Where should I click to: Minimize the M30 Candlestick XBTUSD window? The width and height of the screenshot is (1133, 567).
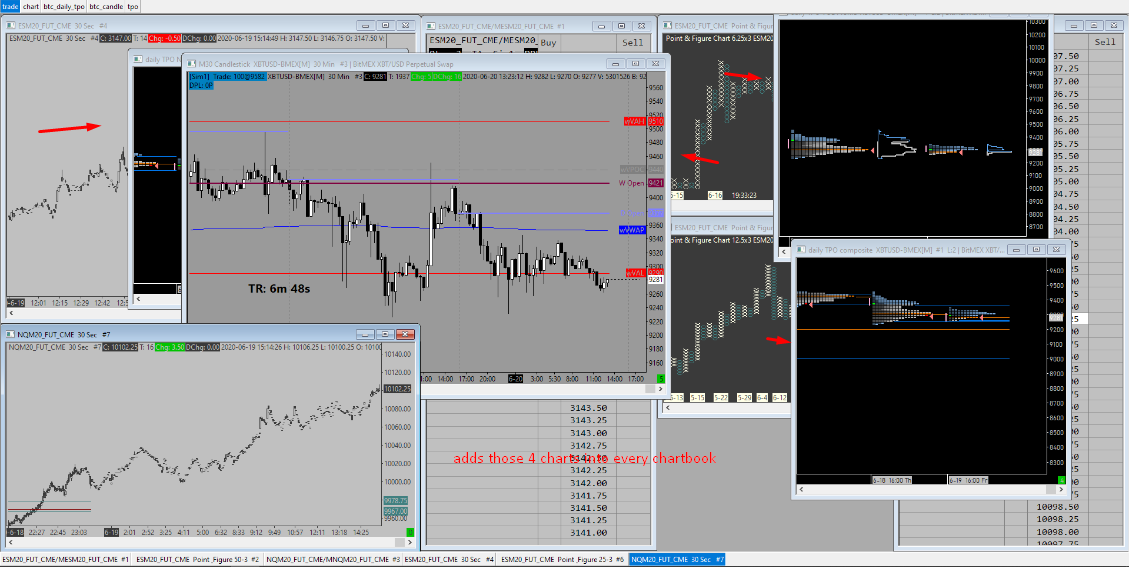click(615, 64)
